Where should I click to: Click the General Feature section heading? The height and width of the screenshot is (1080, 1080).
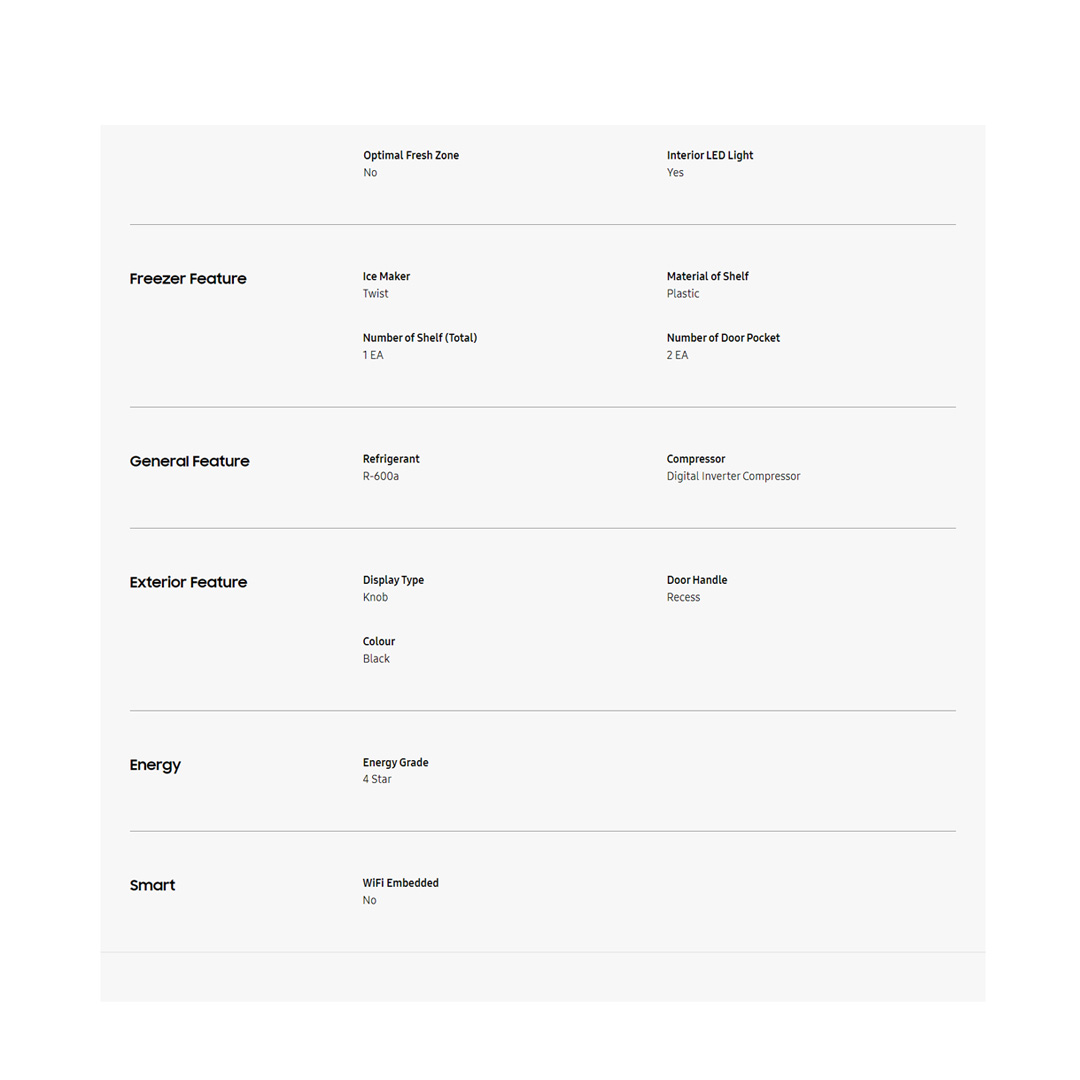(189, 461)
